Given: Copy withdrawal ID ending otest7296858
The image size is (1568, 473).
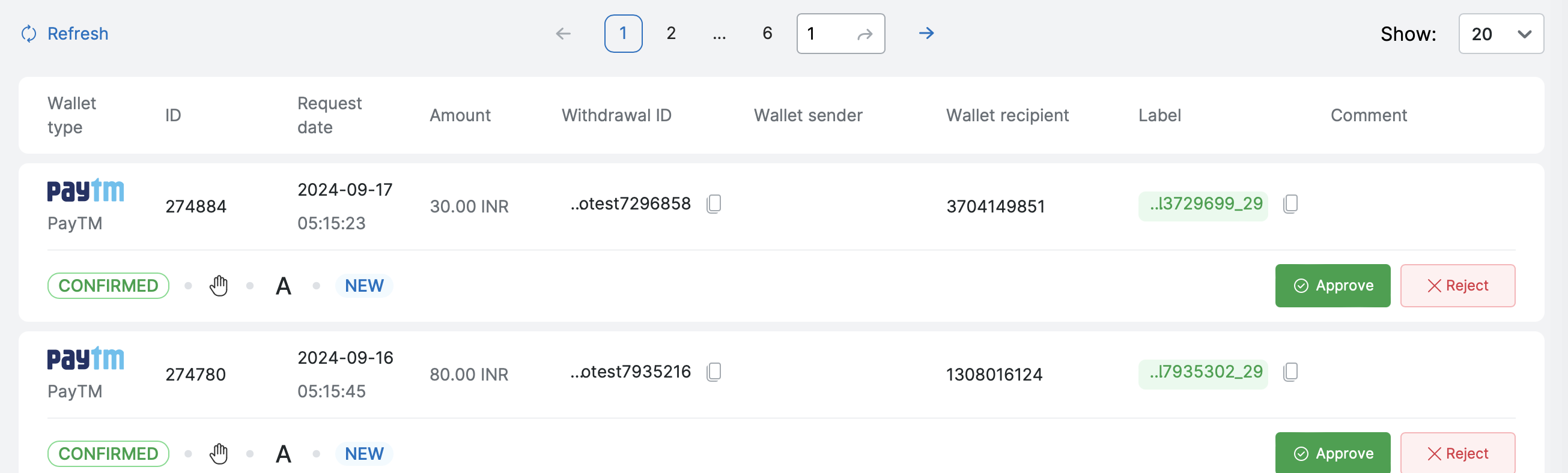Looking at the screenshot, I should point(714,203).
